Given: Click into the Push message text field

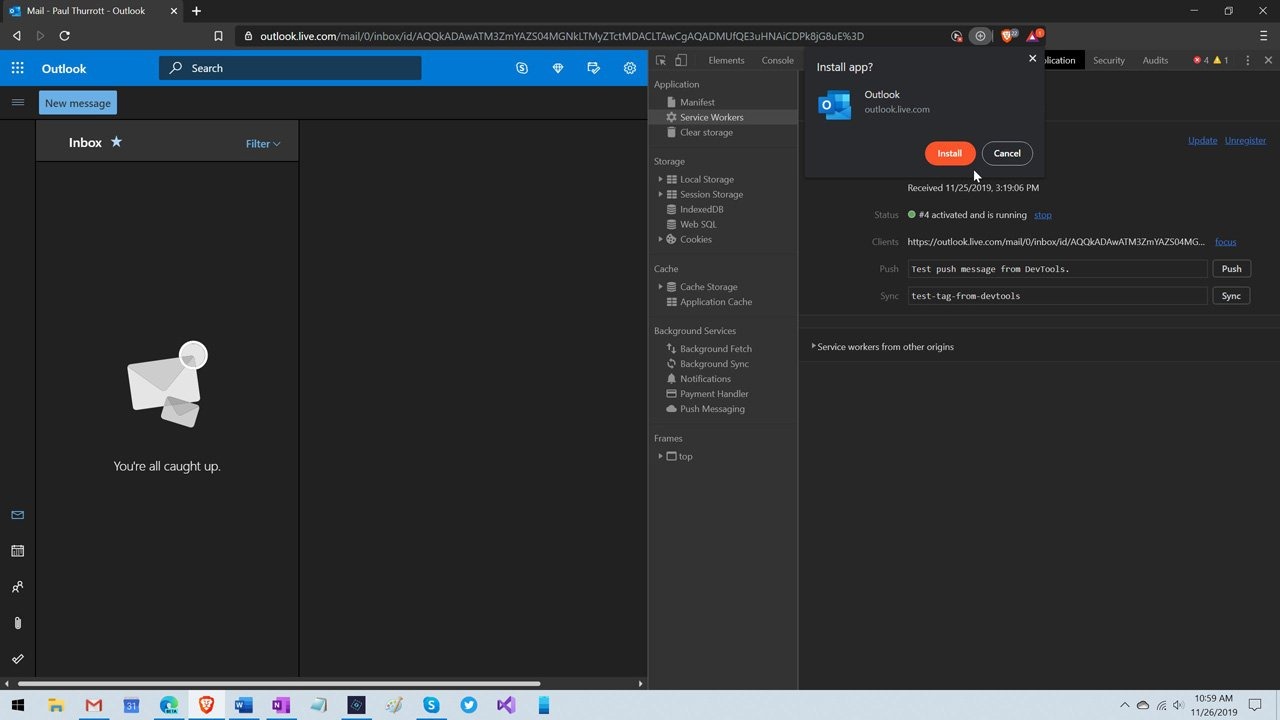Looking at the screenshot, I should pos(1056,269).
